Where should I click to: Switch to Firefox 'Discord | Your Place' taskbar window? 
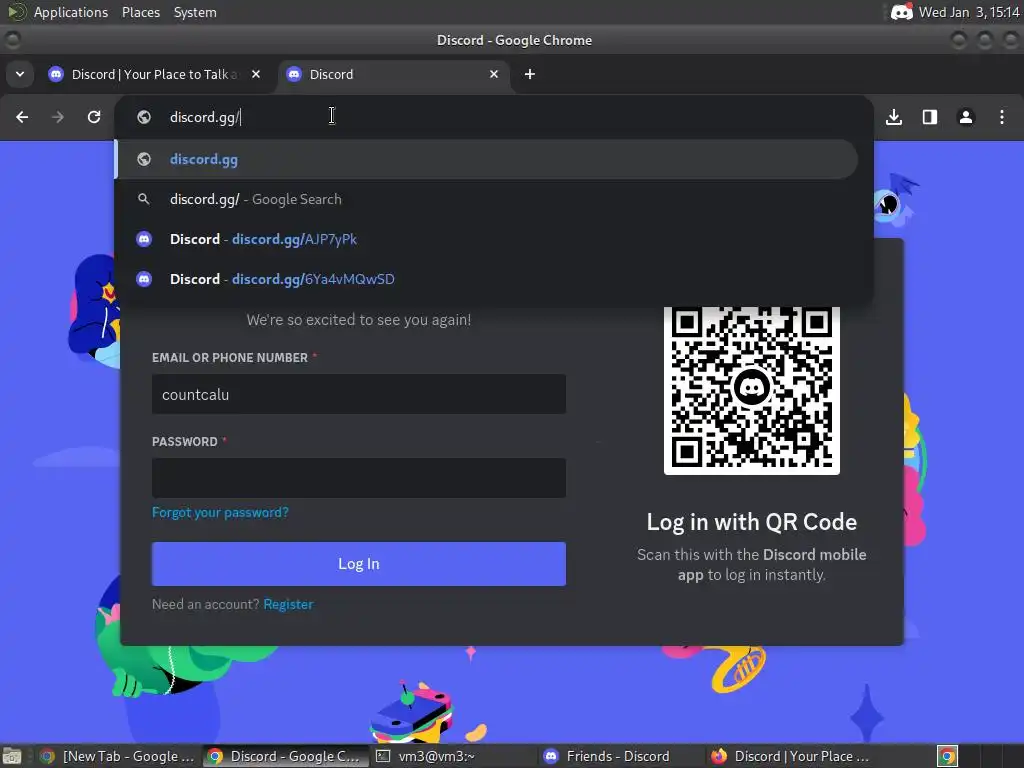pos(788,756)
